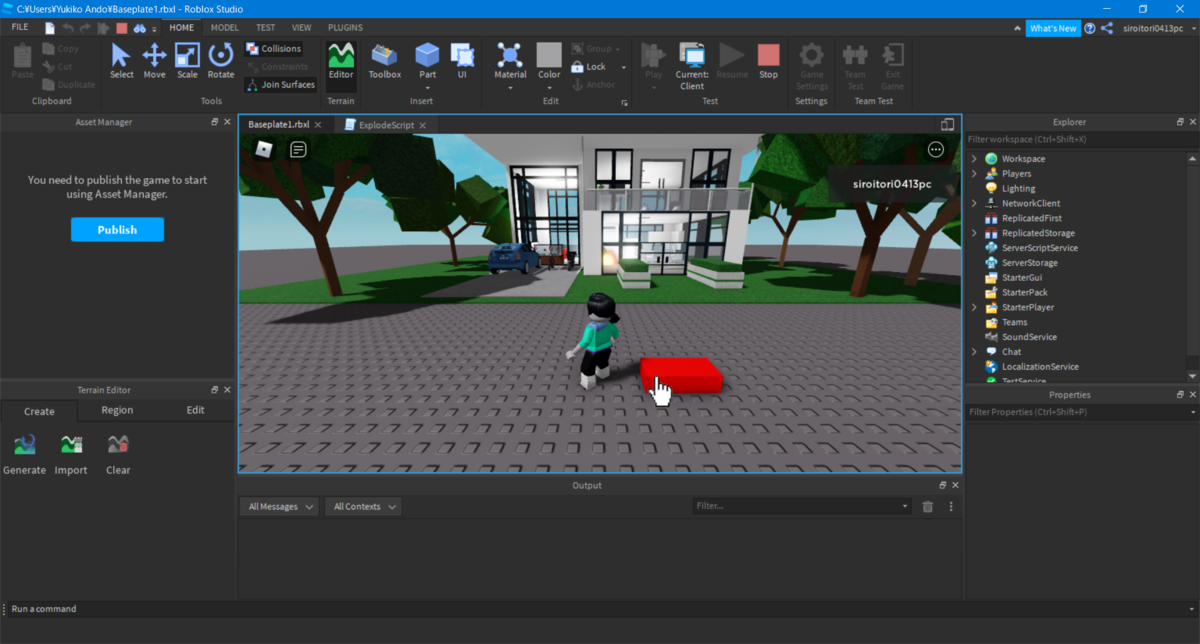Open the All Messages dropdown
Viewport: 1200px width, 644px height.
tap(279, 507)
